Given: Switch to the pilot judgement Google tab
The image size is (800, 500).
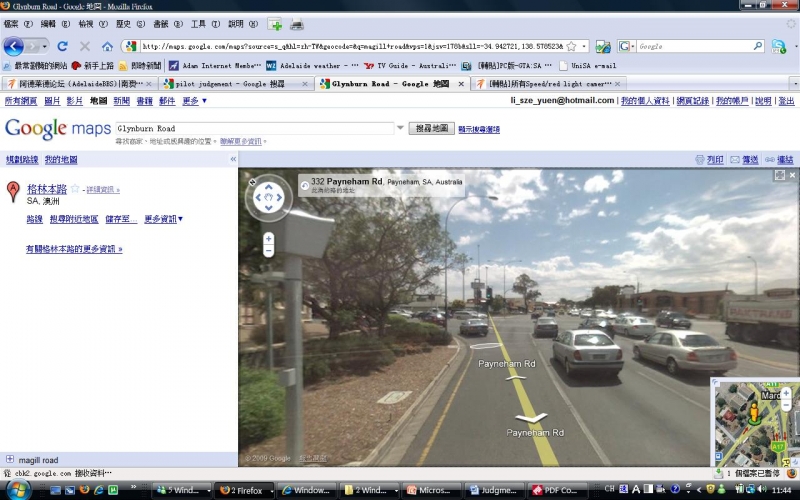Looking at the screenshot, I should pyautogui.click(x=236, y=84).
